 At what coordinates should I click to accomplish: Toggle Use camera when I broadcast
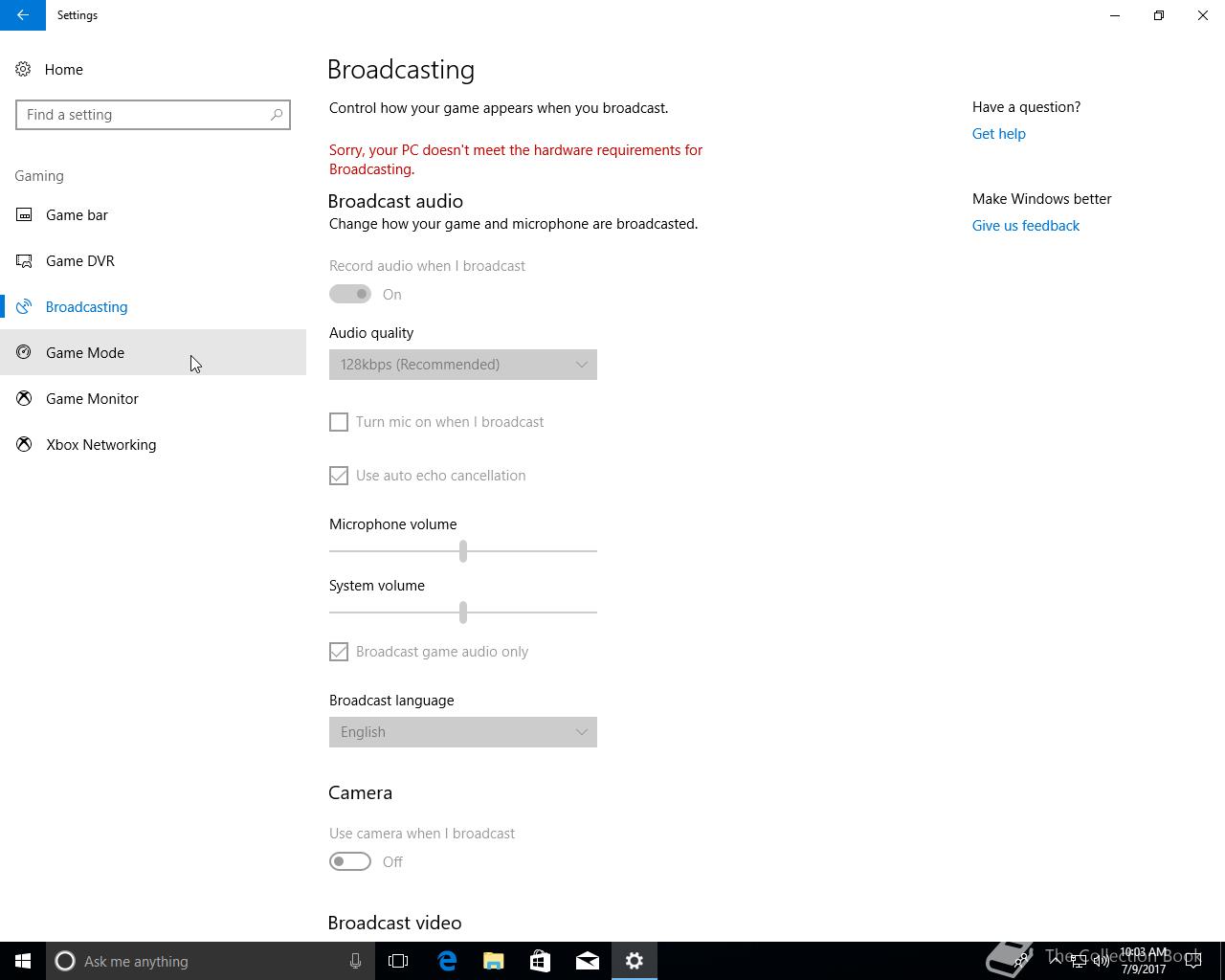click(350, 862)
